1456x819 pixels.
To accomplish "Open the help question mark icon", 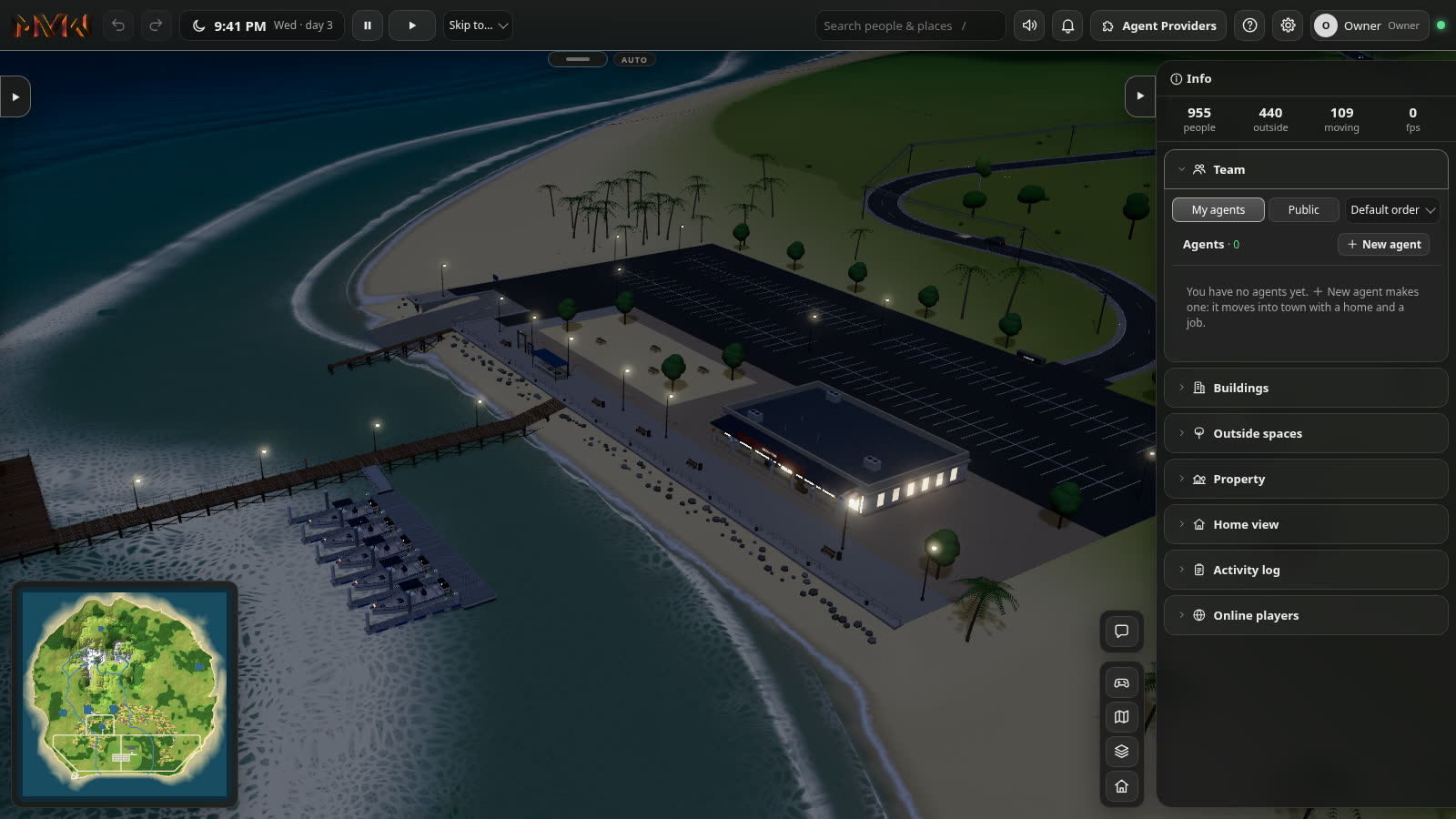I will (1250, 25).
